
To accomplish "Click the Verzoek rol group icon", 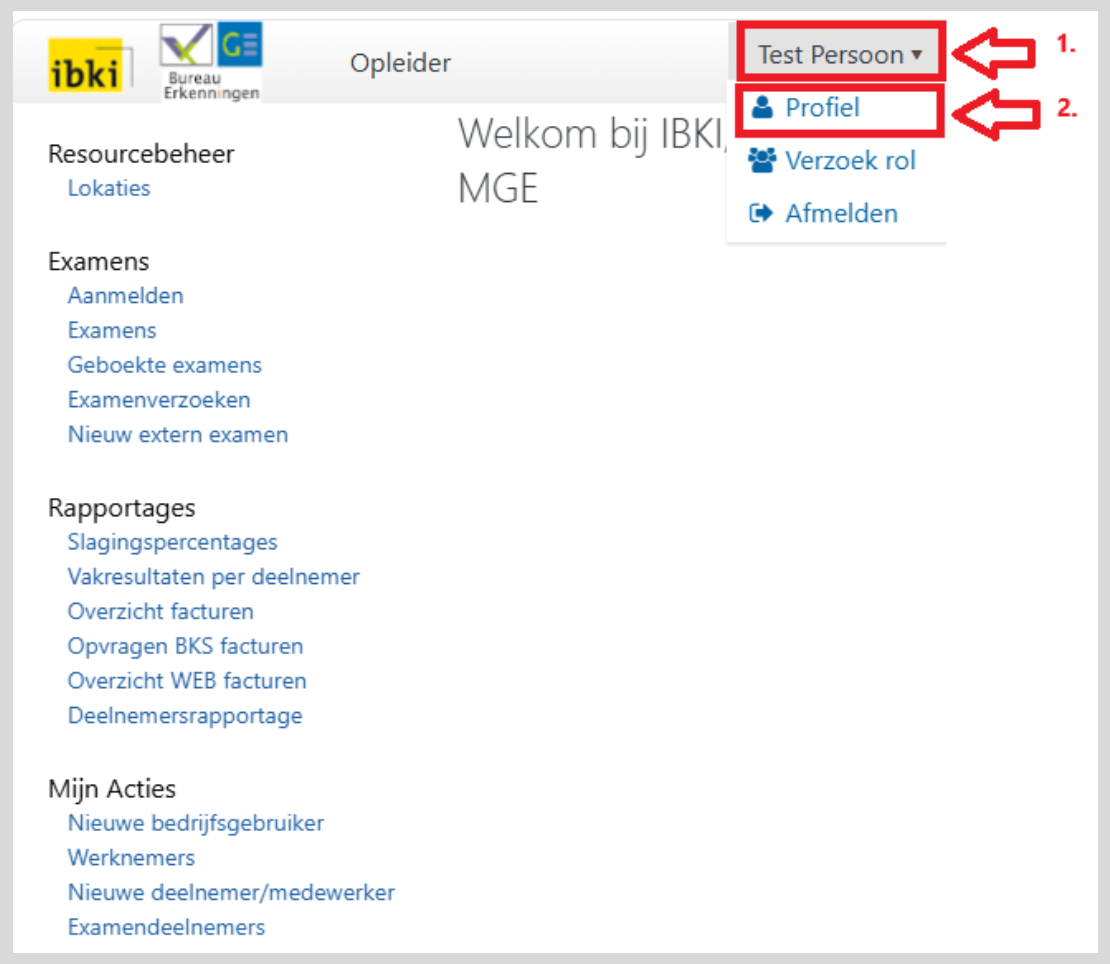I will click(762, 161).
